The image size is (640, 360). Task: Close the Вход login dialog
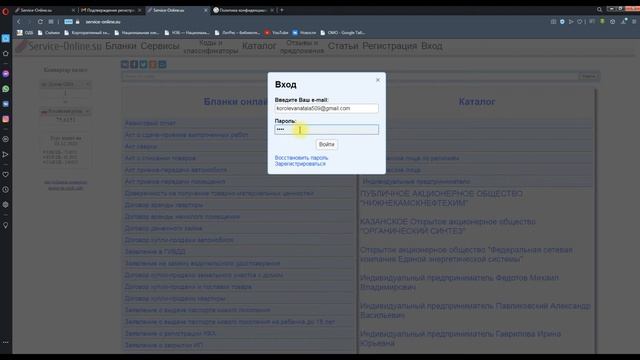point(378,80)
